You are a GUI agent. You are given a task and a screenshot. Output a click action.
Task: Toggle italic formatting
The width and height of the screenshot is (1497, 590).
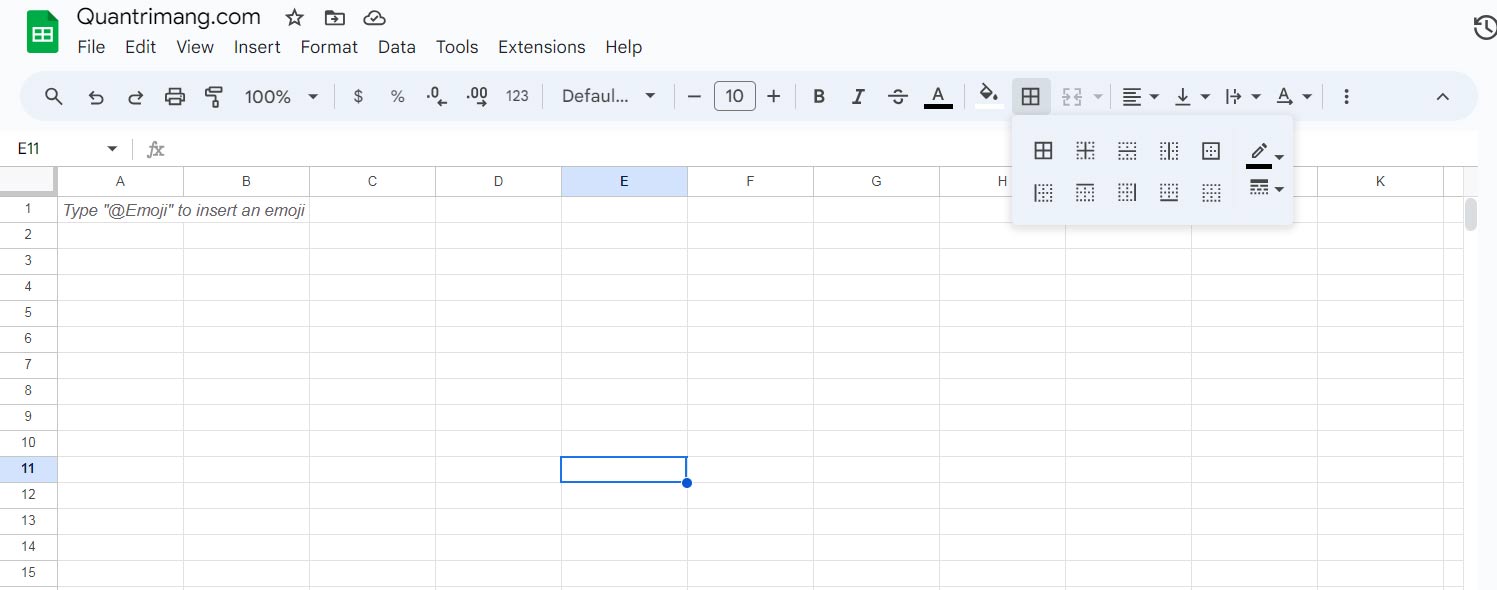coord(857,96)
